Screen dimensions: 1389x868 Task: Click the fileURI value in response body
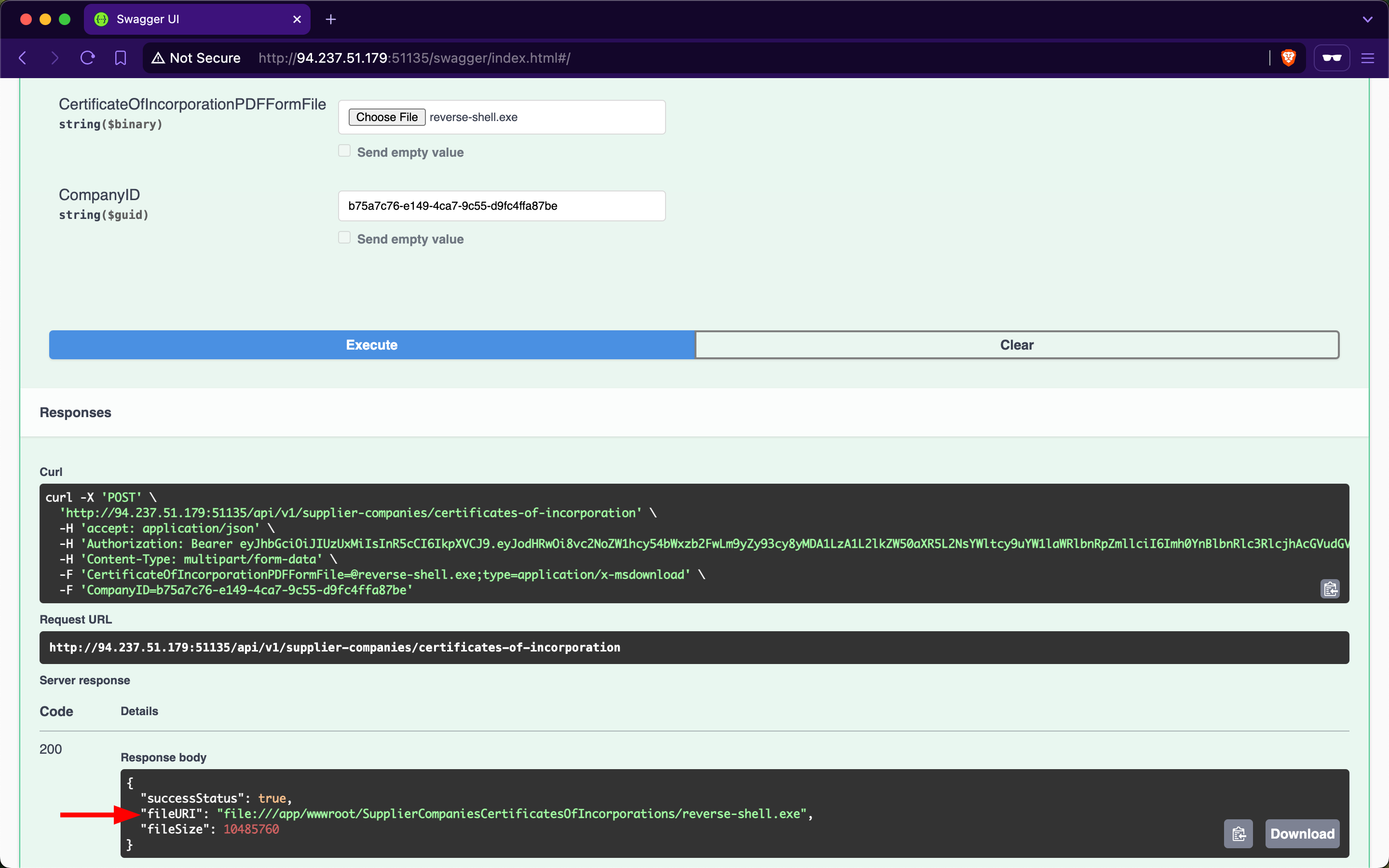pyautogui.click(x=511, y=814)
